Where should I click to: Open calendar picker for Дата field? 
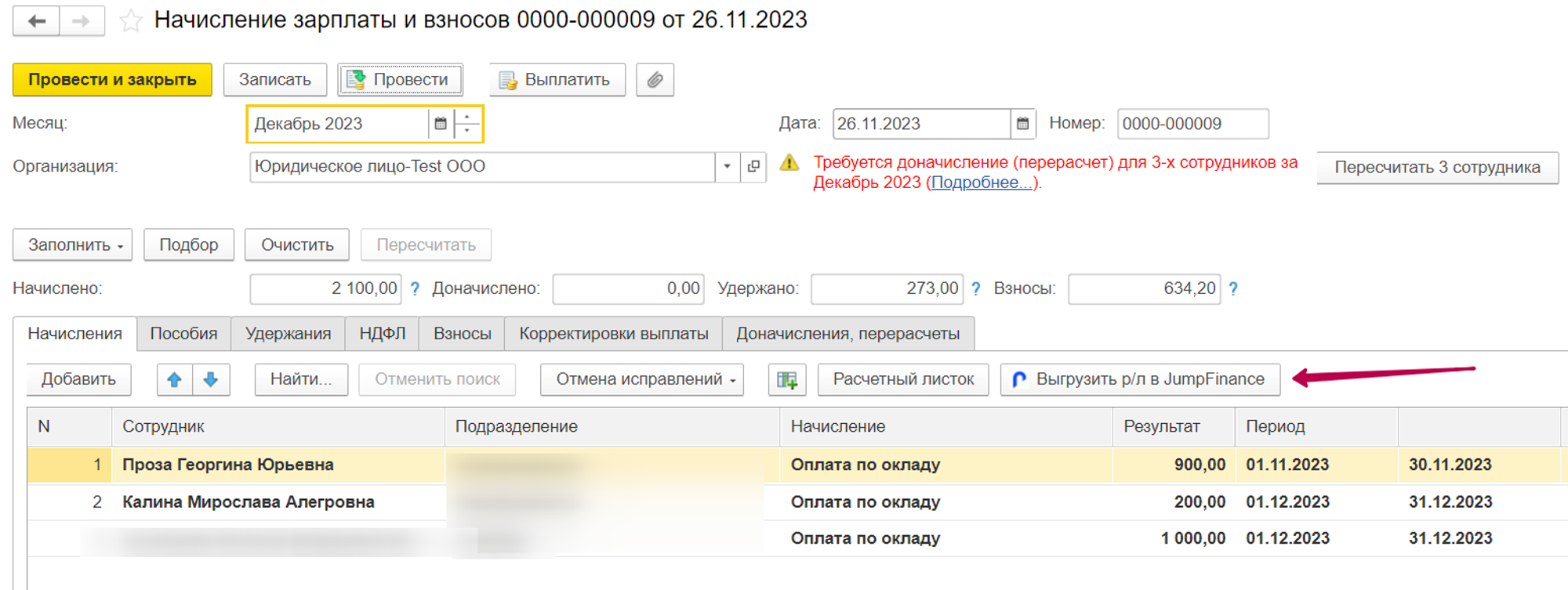click(1022, 124)
